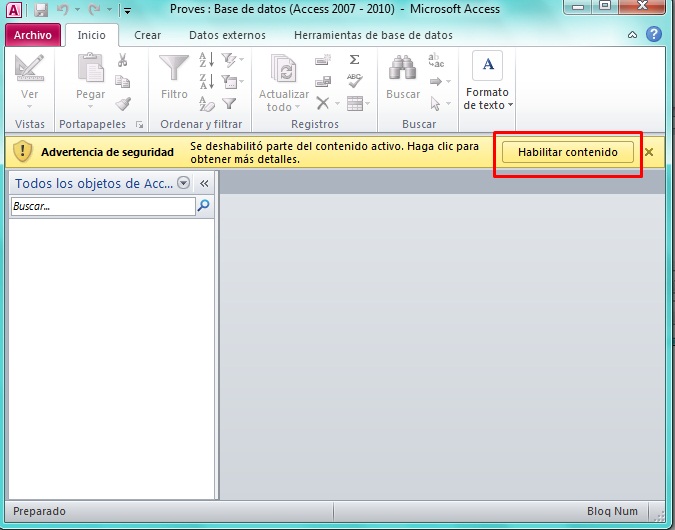Open the Advanced filter options dropdown
The image size is (675, 530).
coord(232,81)
